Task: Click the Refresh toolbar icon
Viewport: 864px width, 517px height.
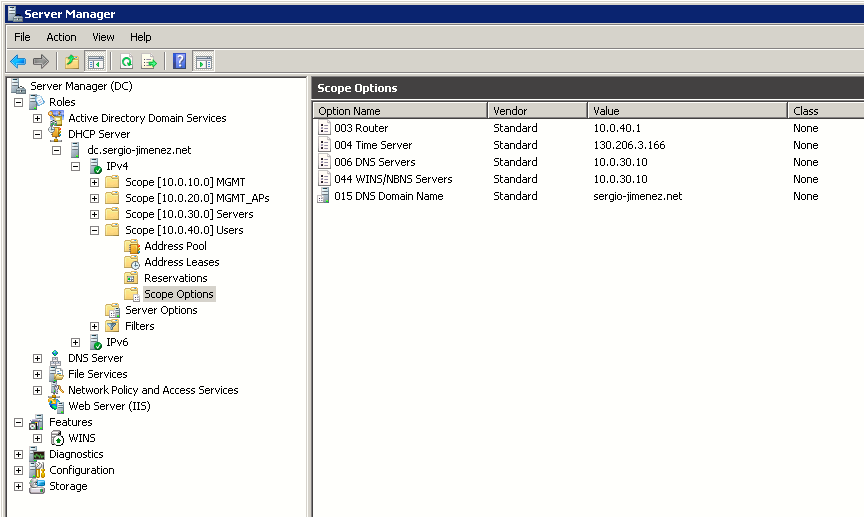Action: tap(126, 61)
